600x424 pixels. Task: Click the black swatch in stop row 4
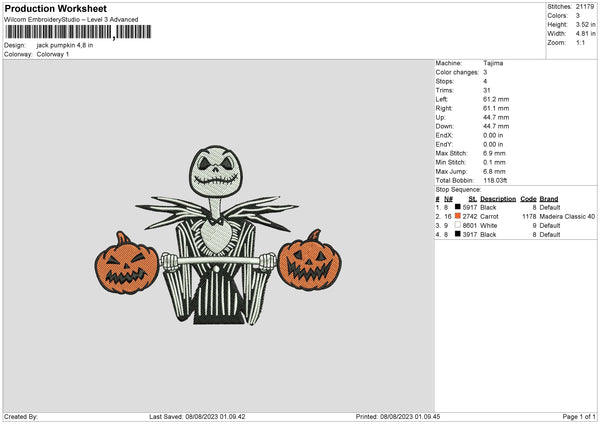pyautogui.click(x=458, y=234)
